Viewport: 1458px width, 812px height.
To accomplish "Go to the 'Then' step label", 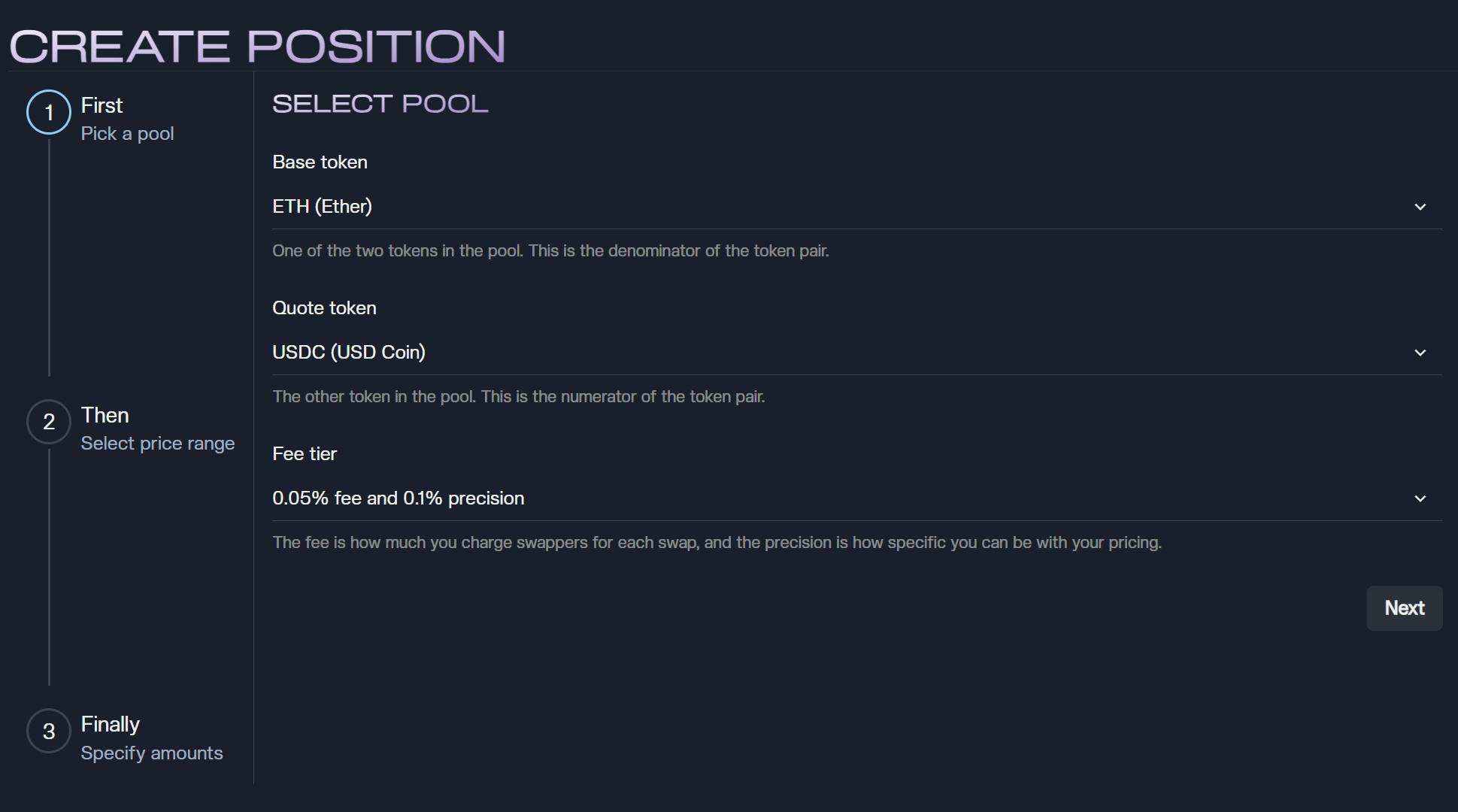I will click(105, 415).
